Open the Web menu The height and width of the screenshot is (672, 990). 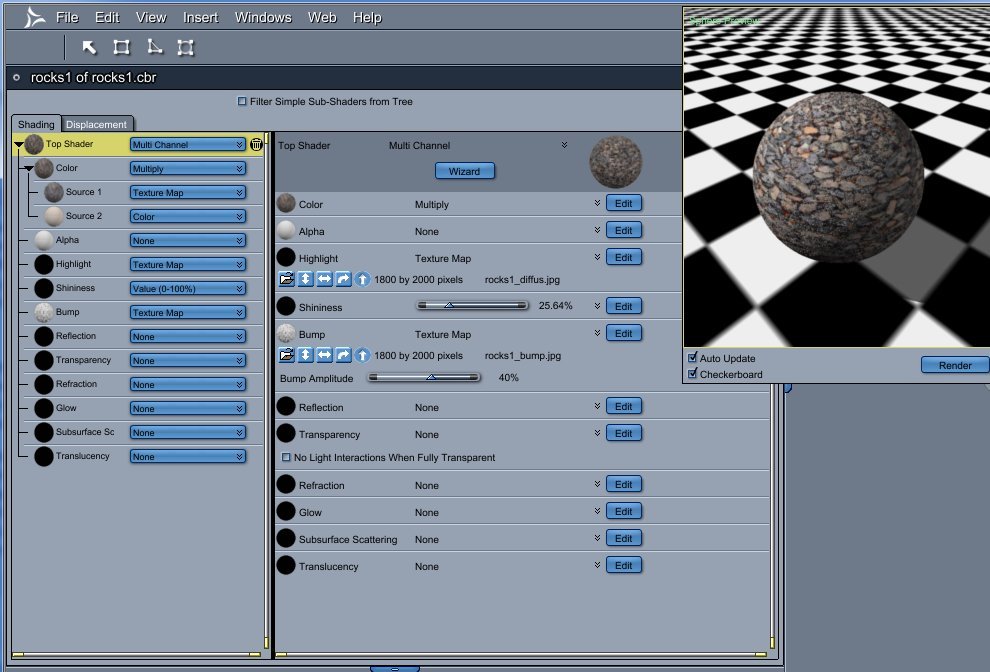[322, 18]
